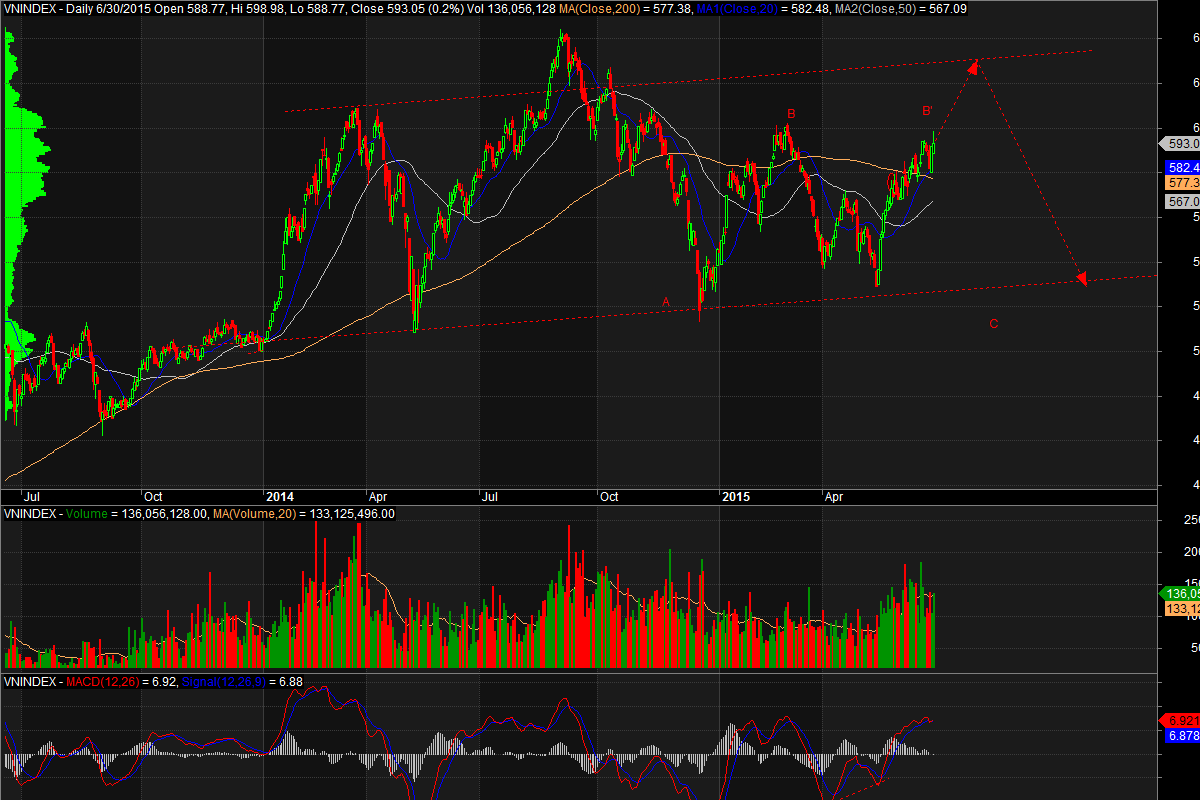Image resolution: width=1200 pixels, height=800 pixels.
Task: Click the gray 567.0 price axis tag
Action: click(x=1180, y=202)
